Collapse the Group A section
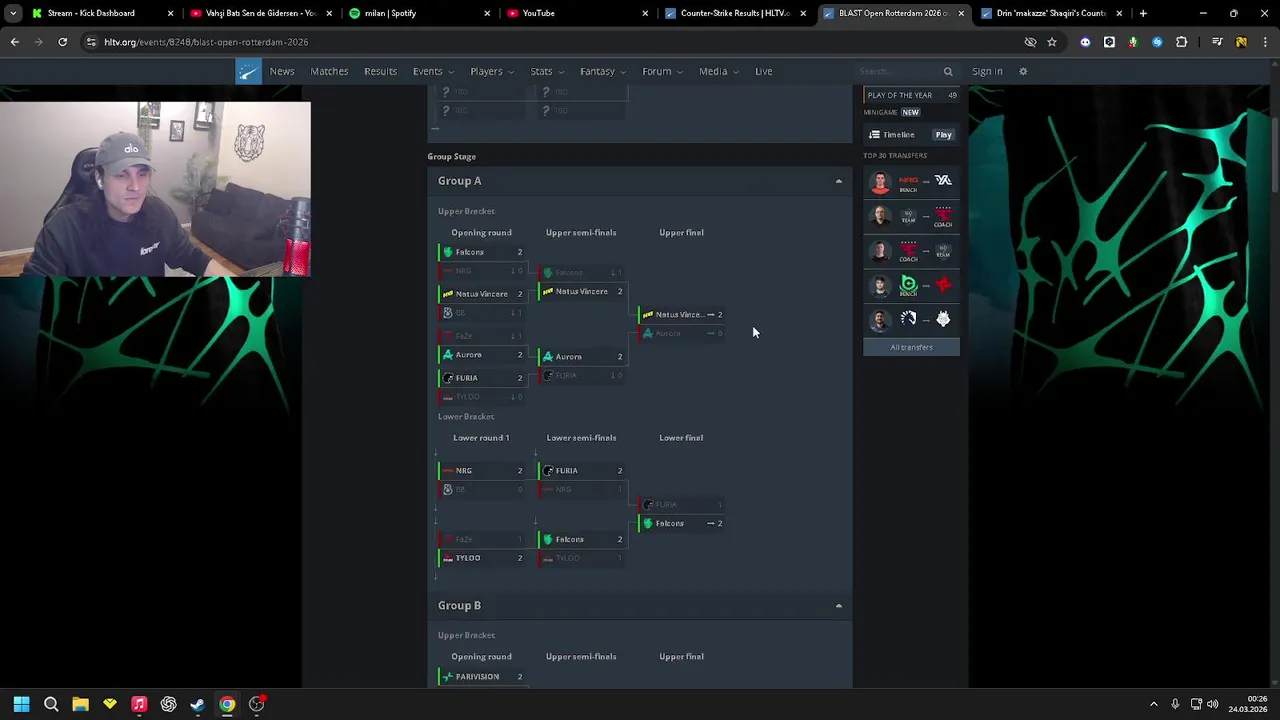This screenshot has height=720, width=1280. coord(838,181)
